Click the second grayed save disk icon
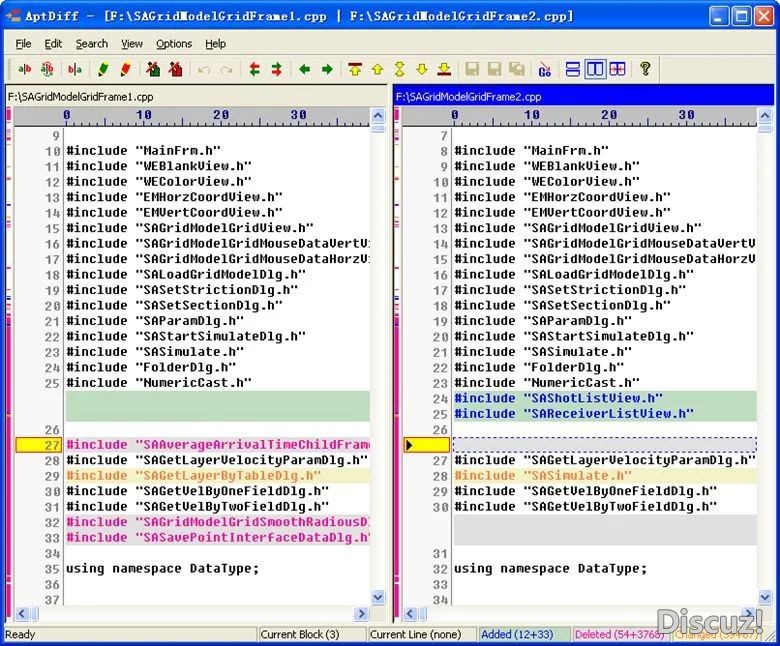This screenshot has width=780, height=646. [x=494, y=69]
